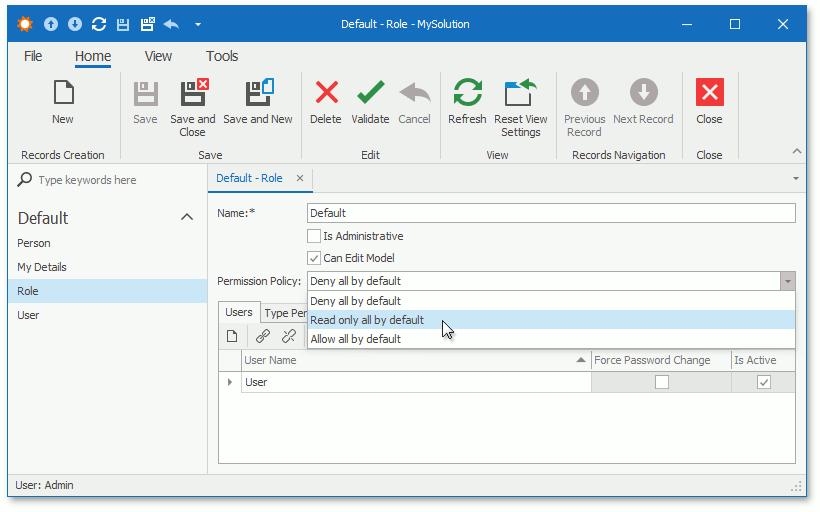Open the View ribbon tab
The width and height of the screenshot is (820, 512).
tap(158, 56)
